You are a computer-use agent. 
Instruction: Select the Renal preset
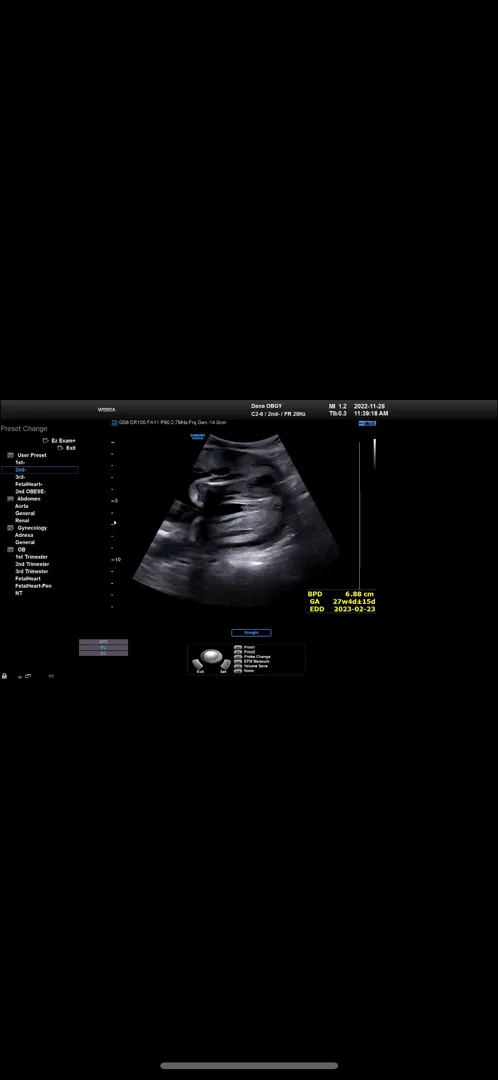coord(22,521)
